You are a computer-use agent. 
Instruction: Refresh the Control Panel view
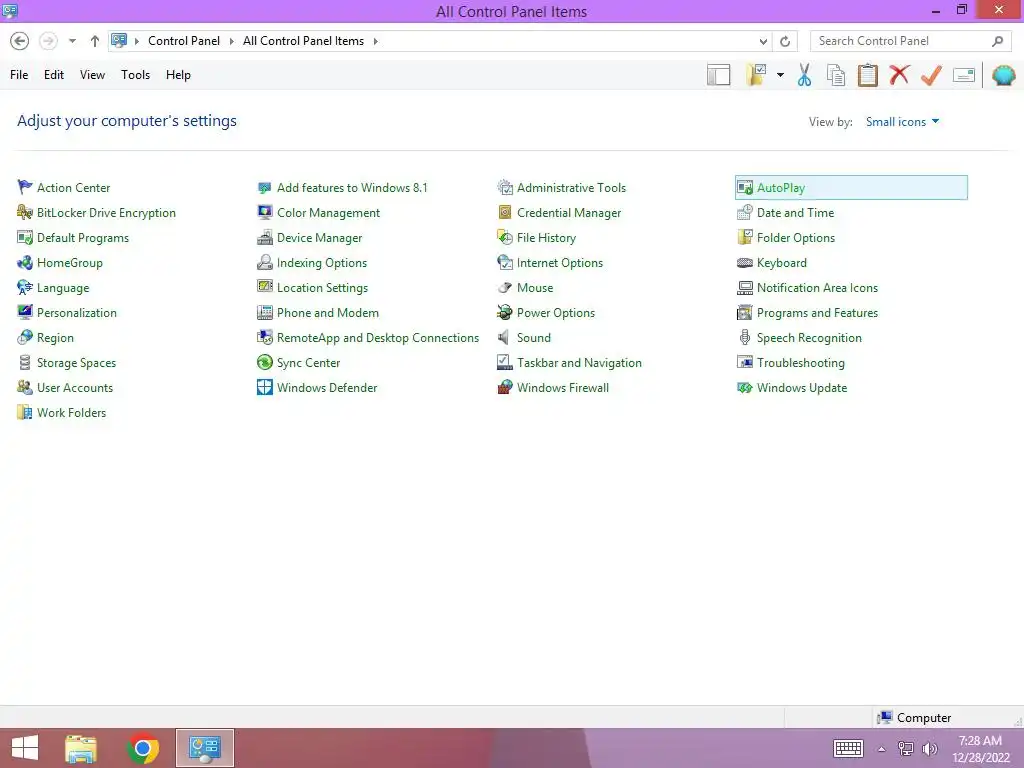click(785, 41)
